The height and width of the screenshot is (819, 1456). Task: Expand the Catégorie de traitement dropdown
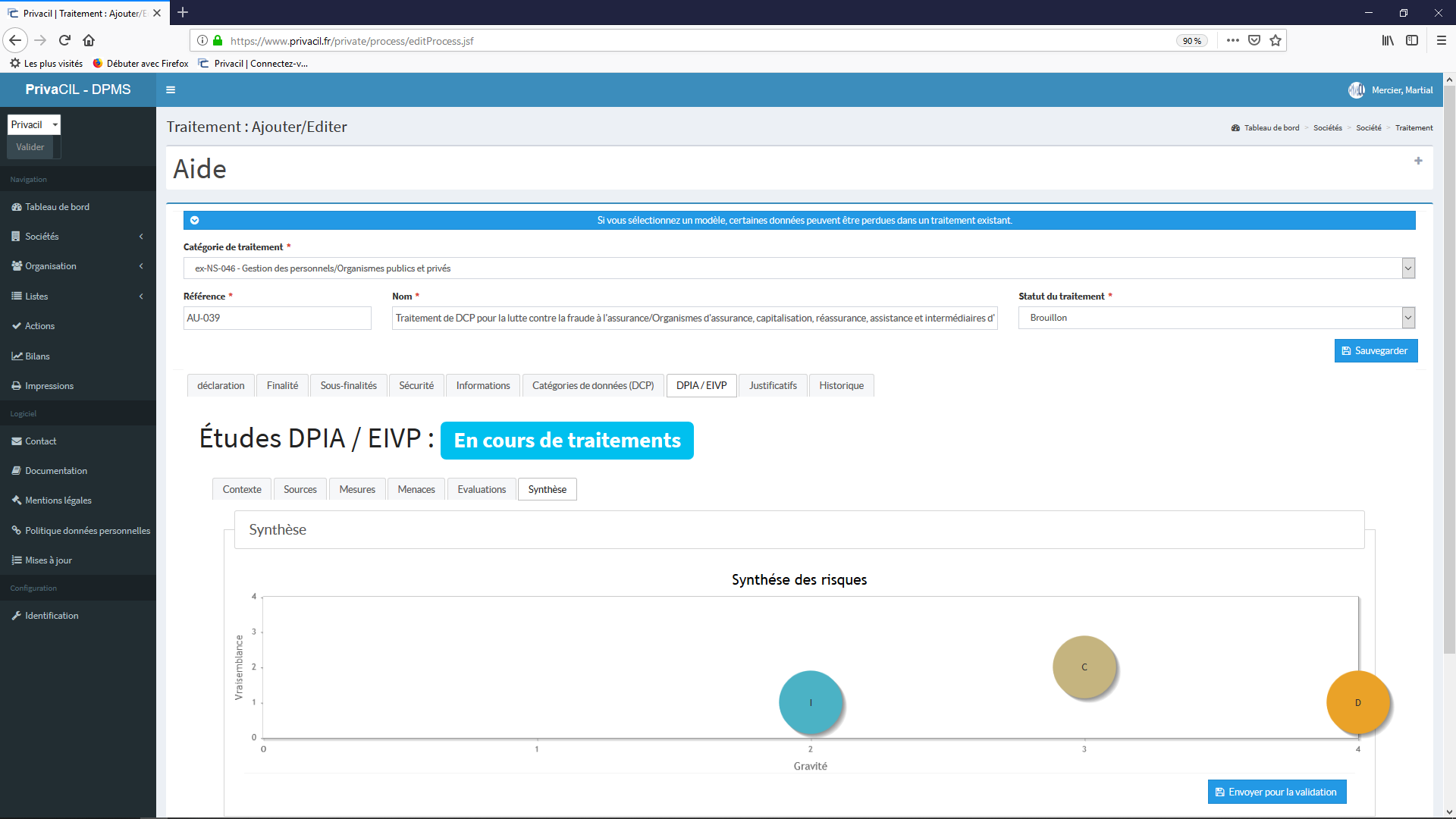[1408, 268]
